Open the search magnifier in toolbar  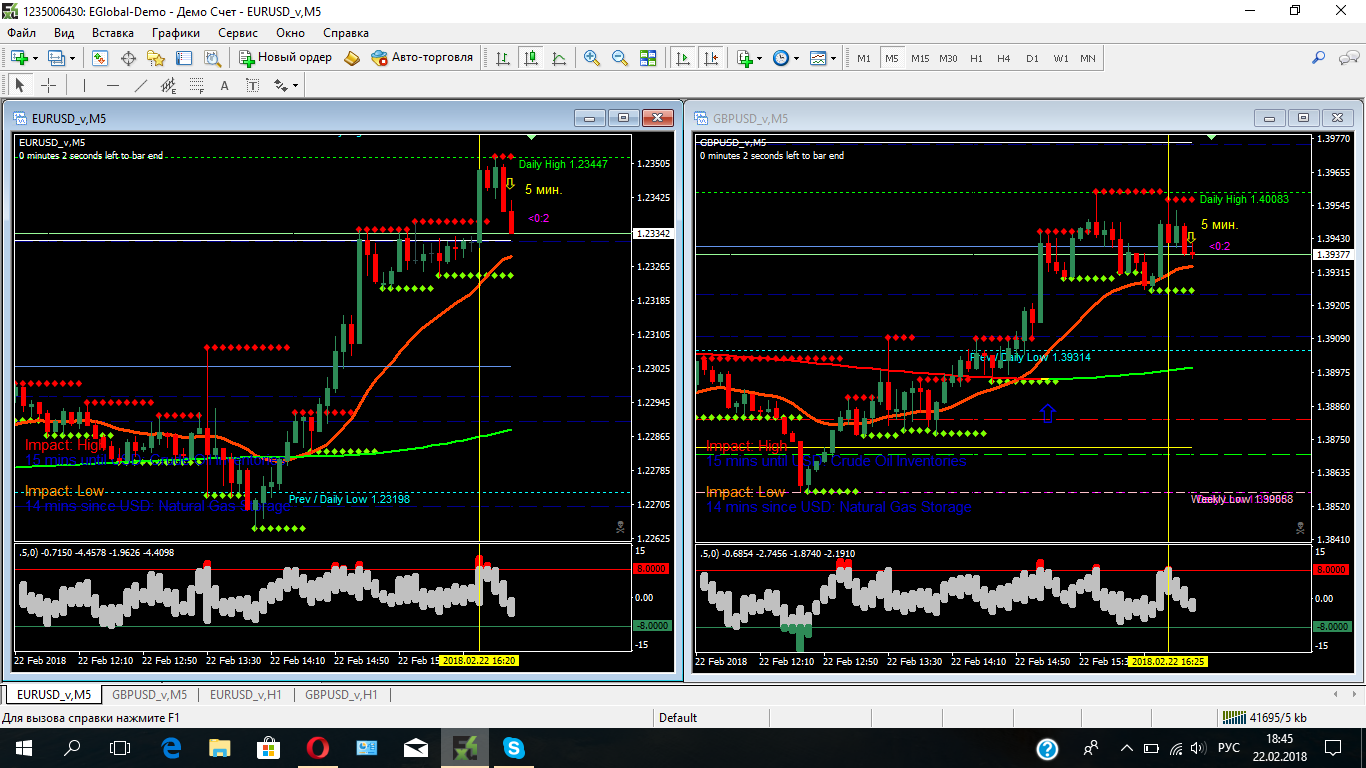pyautogui.click(x=1320, y=58)
